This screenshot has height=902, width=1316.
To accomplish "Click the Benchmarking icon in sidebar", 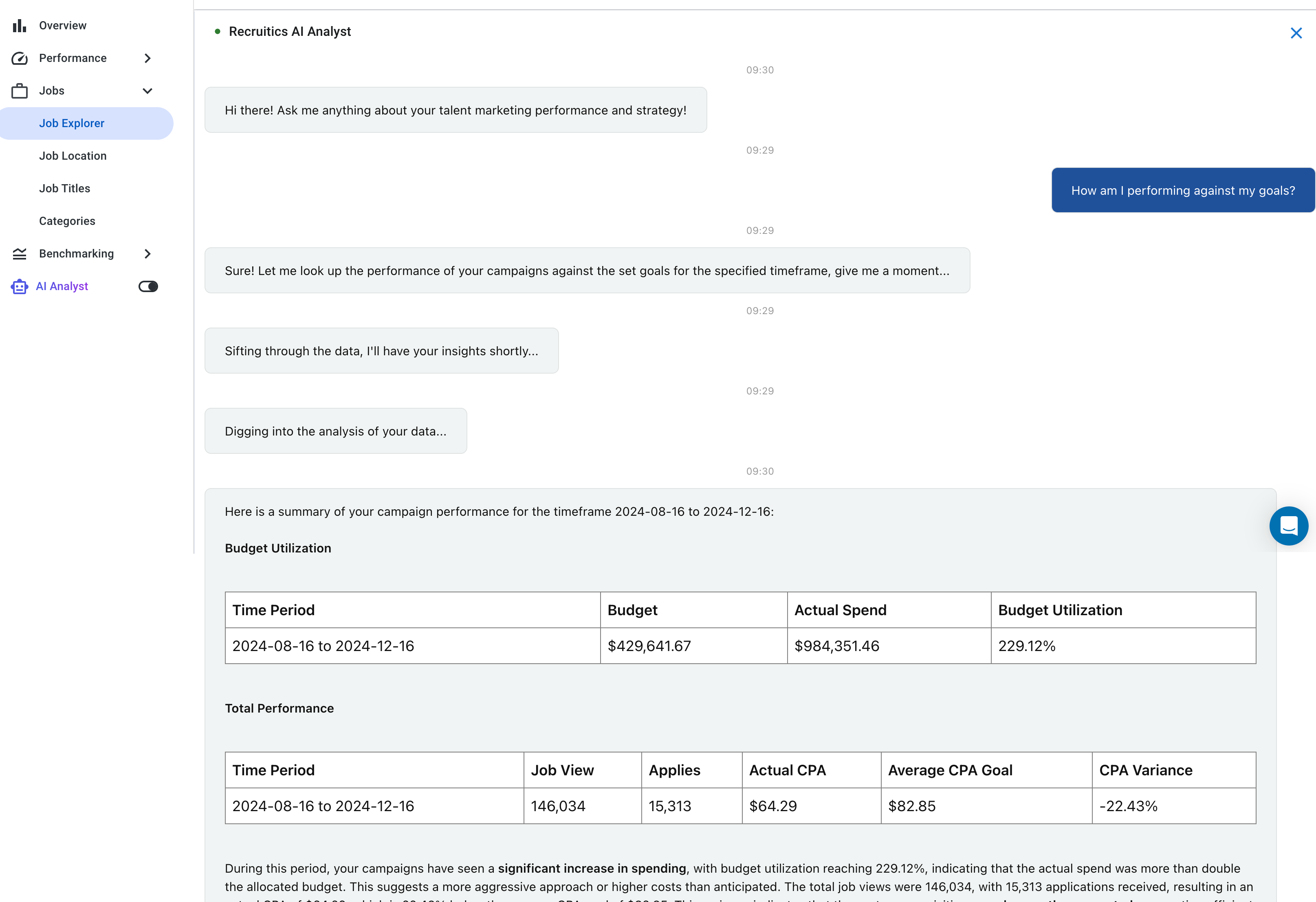I will point(20,253).
